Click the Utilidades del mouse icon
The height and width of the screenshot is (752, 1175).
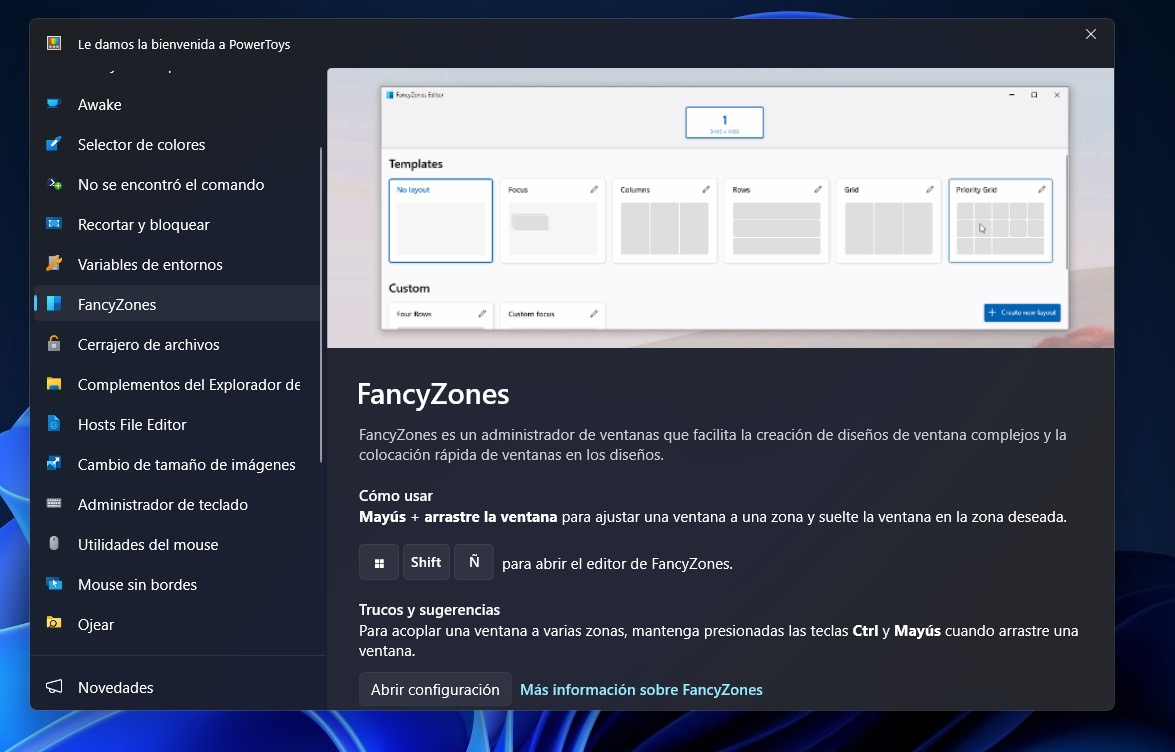(x=54, y=544)
